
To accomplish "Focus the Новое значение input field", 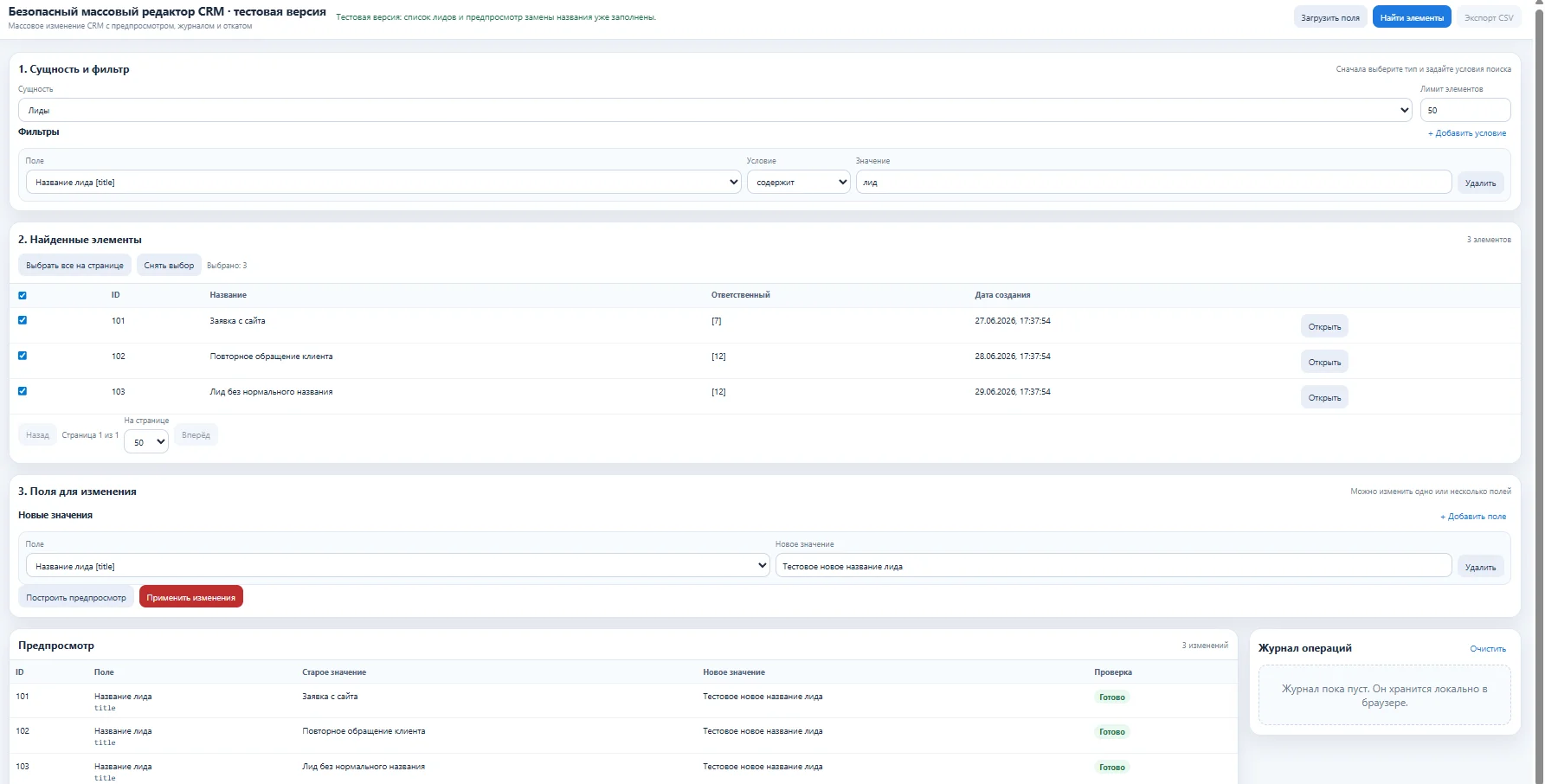I will point(1113,566).
